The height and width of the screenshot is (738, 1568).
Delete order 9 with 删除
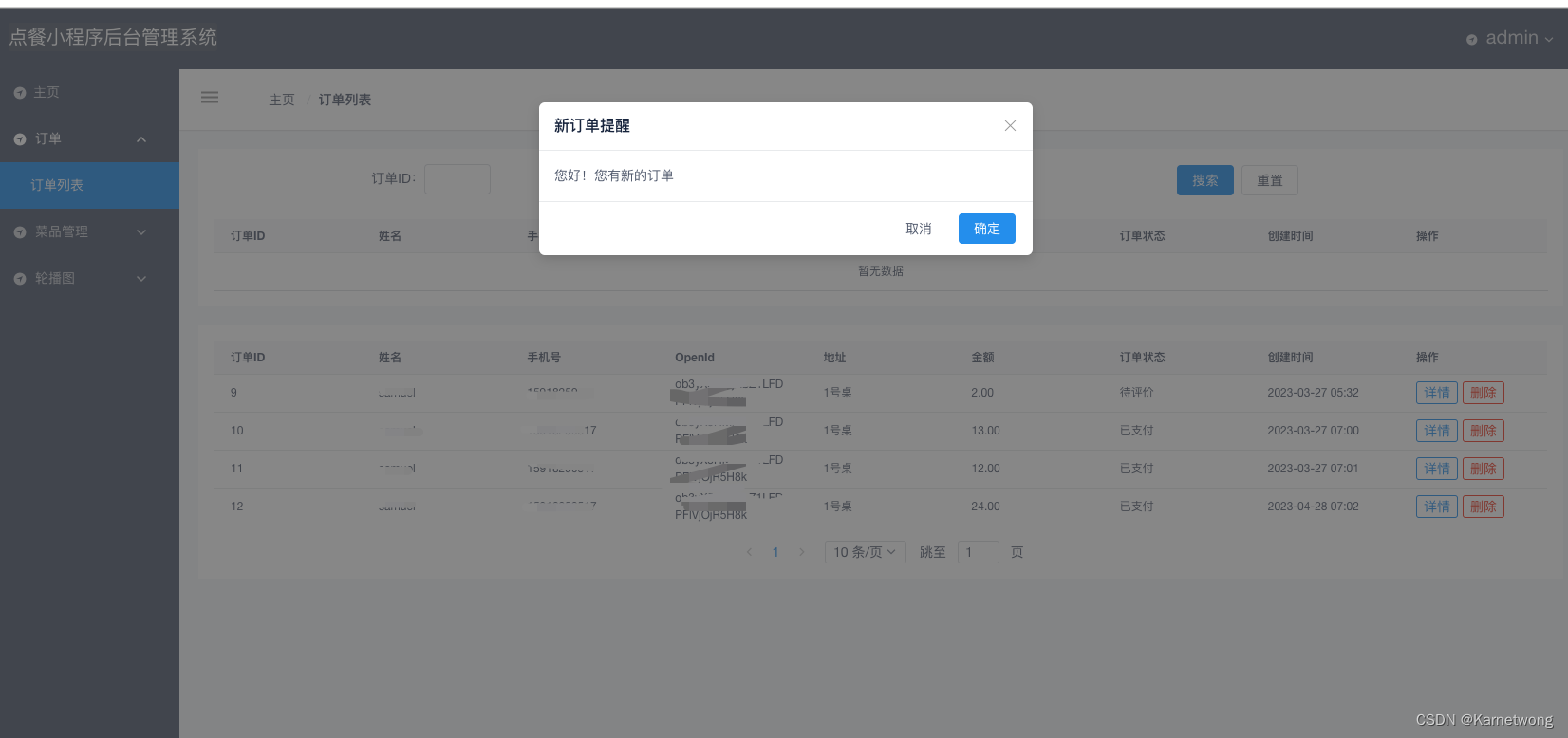point(1484,393)
